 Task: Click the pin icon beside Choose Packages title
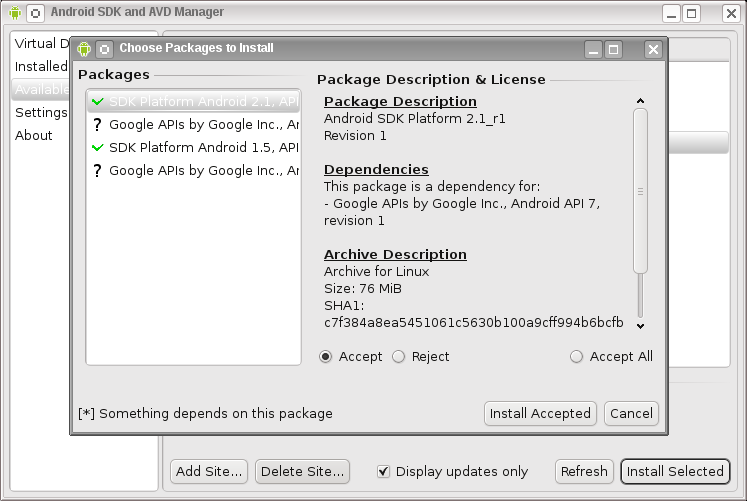click(x=104, y=49)
